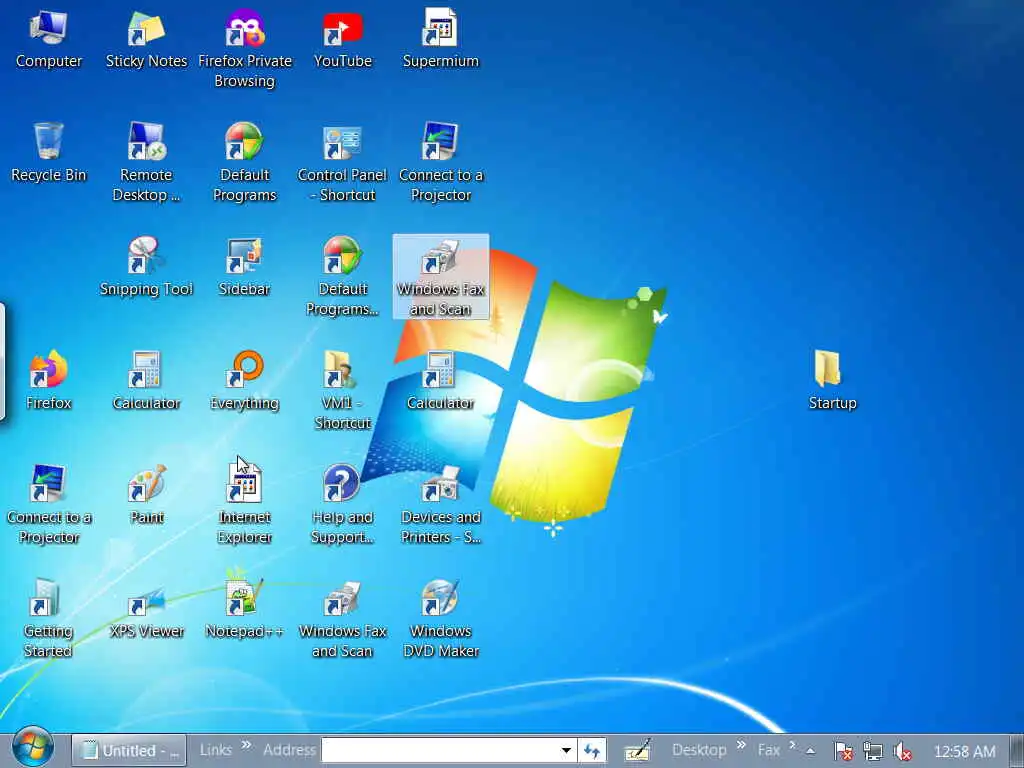Select Default Programs icon below Firefox Private Browsing
Viewport: 1024px width, 768px height.
point(244,163)
